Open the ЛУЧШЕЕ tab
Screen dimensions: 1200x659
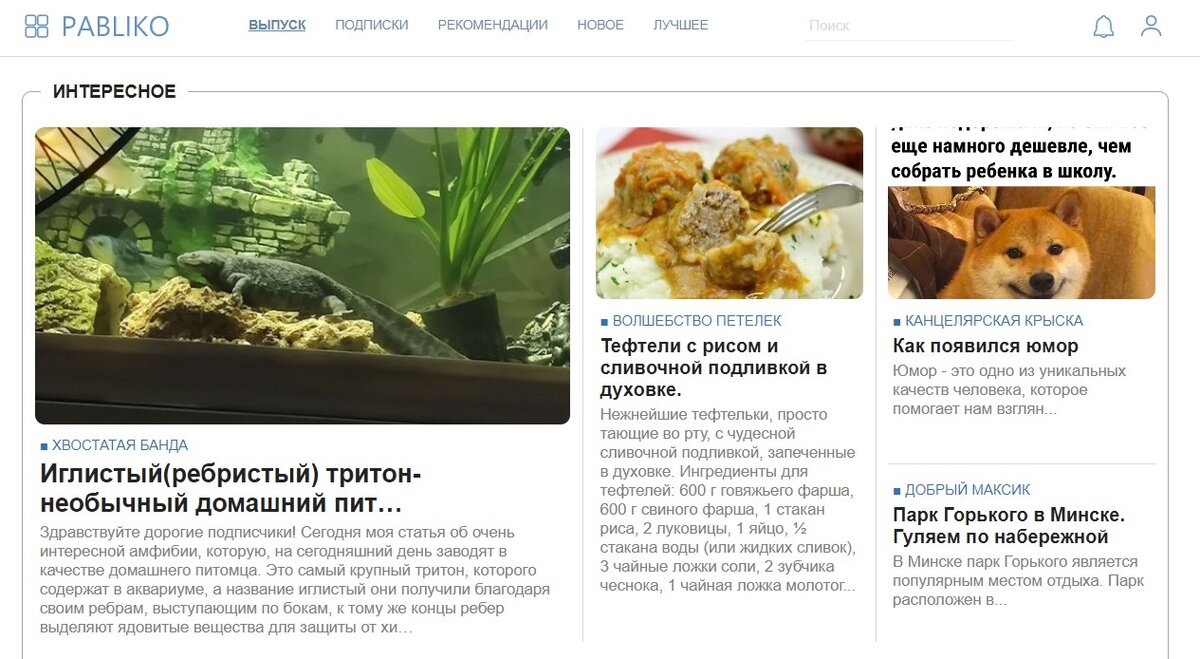[681, 25]
